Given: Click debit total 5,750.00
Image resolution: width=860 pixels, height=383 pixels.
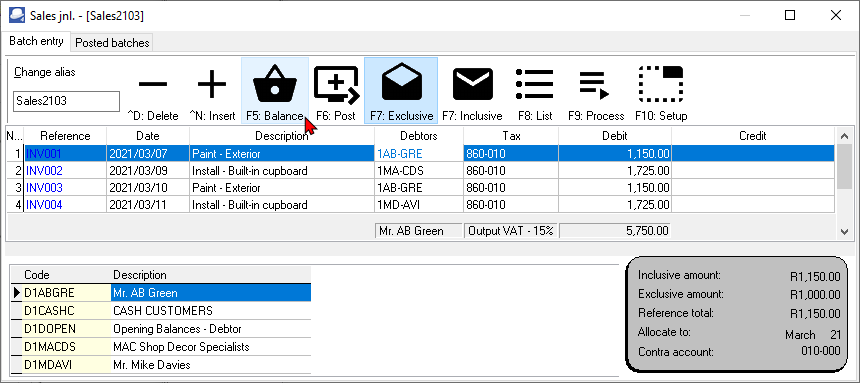Looking at the screenshot, I should (615, 230).
